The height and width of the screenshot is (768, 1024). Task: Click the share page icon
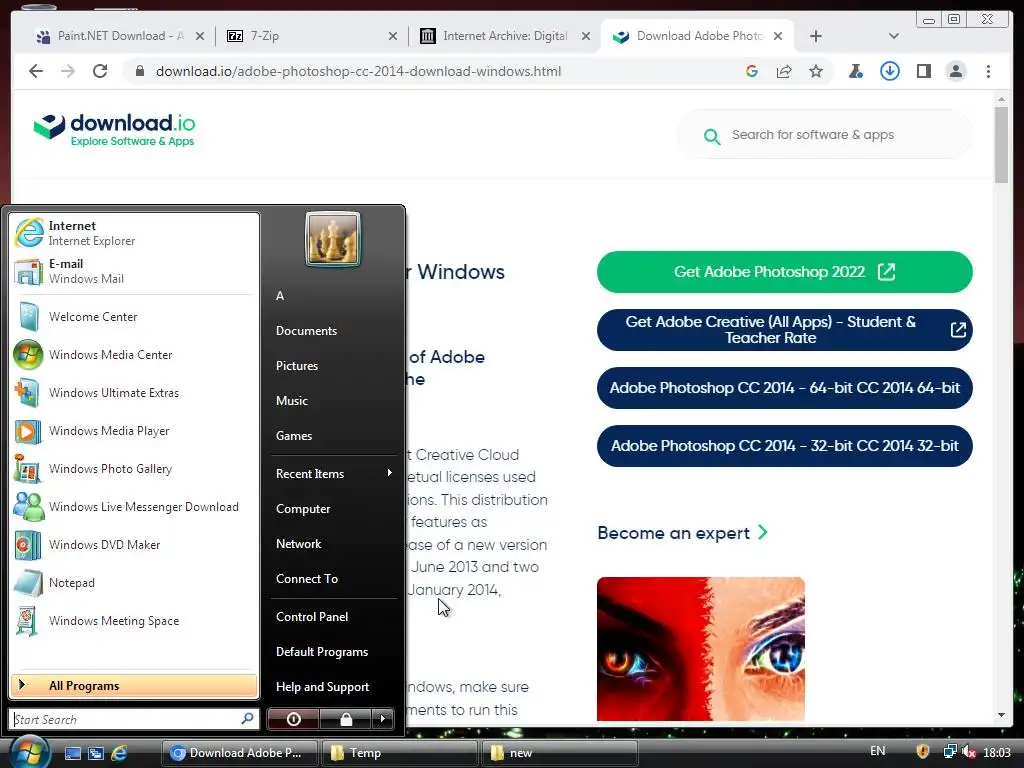click(784, 71)
